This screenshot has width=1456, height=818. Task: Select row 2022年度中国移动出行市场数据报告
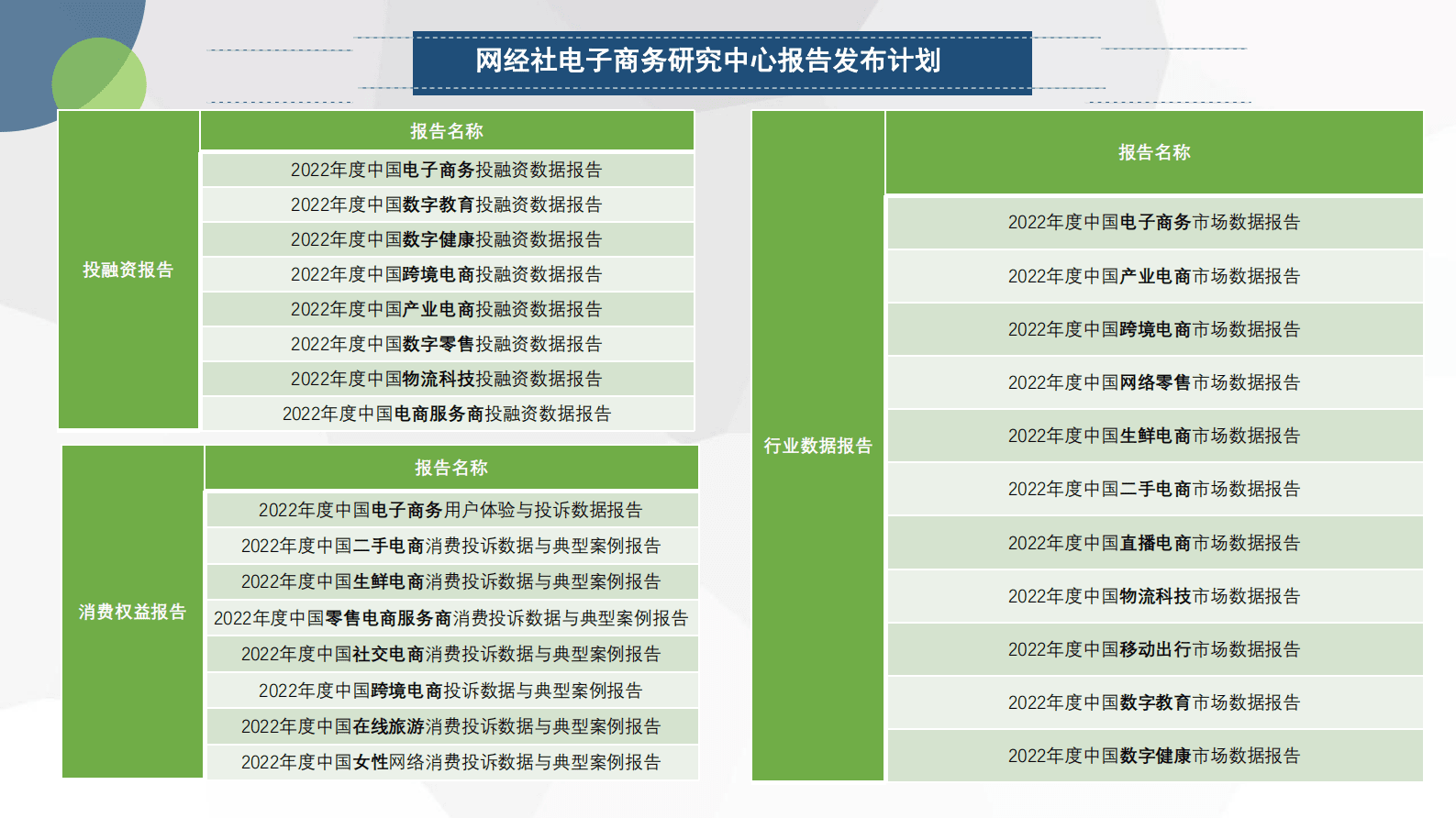[x=1154, y=649]
